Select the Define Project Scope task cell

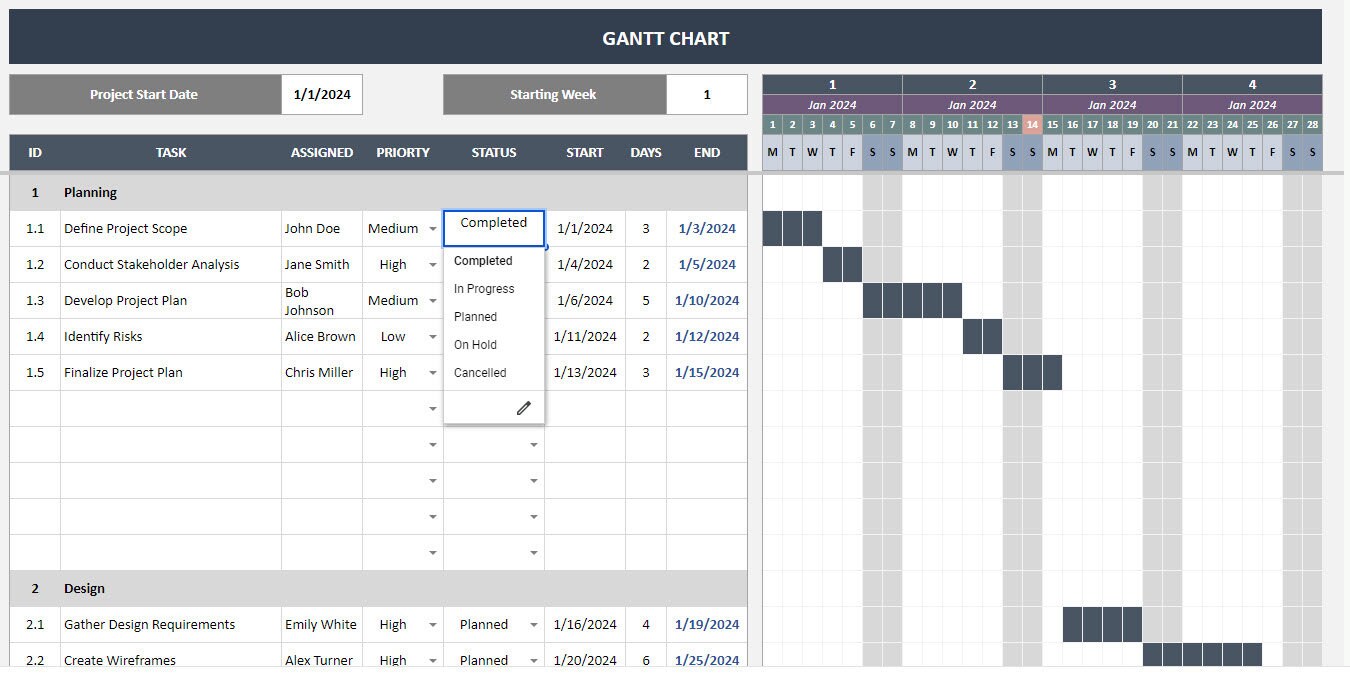click(x=171, y=229)
